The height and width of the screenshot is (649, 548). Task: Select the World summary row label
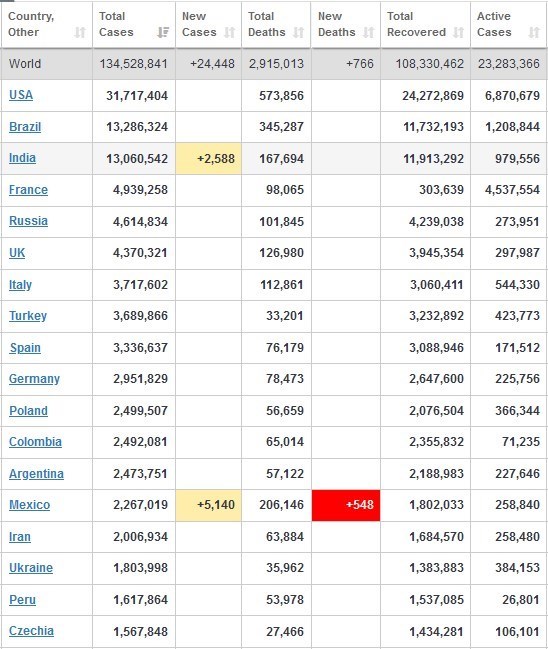[25, 64]
